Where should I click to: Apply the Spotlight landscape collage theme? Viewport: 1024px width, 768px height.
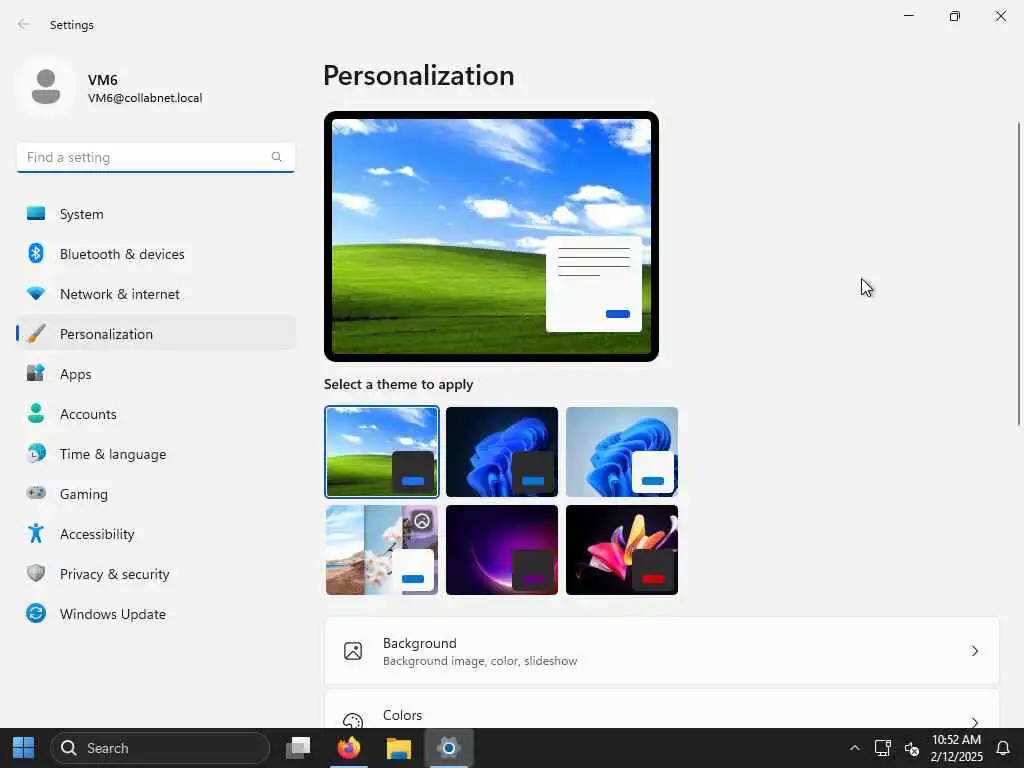pos(382,550)
